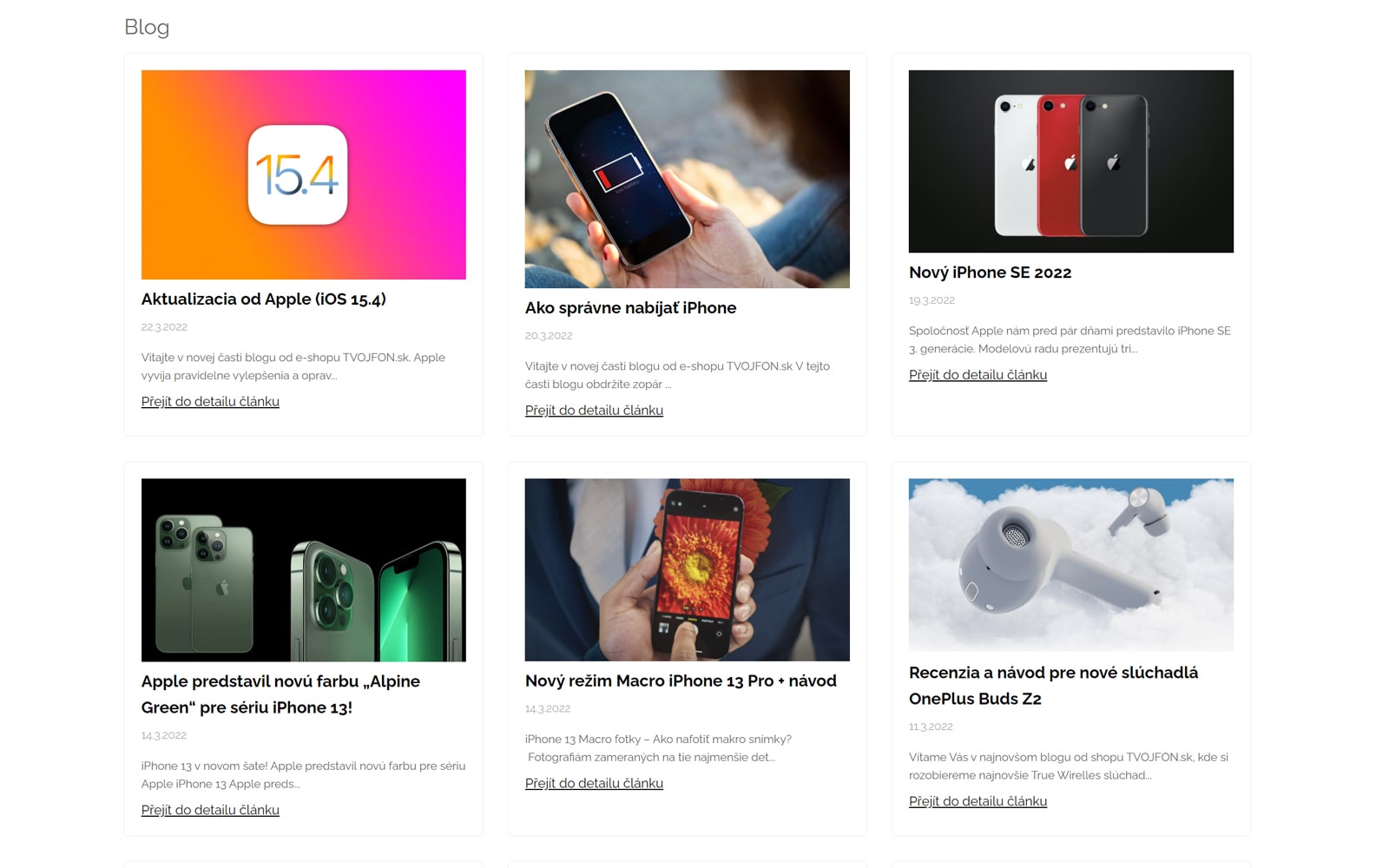Open the low battery iPhone image
The width and height of the screenshot is (1389, 868).
coord(688,179)
